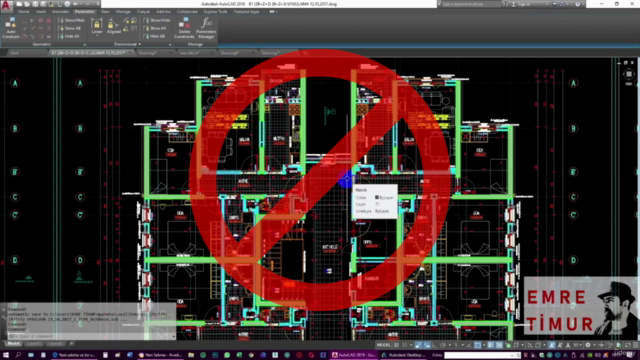
Task: Toggle lineweight display in status bar
Action: 491,345
